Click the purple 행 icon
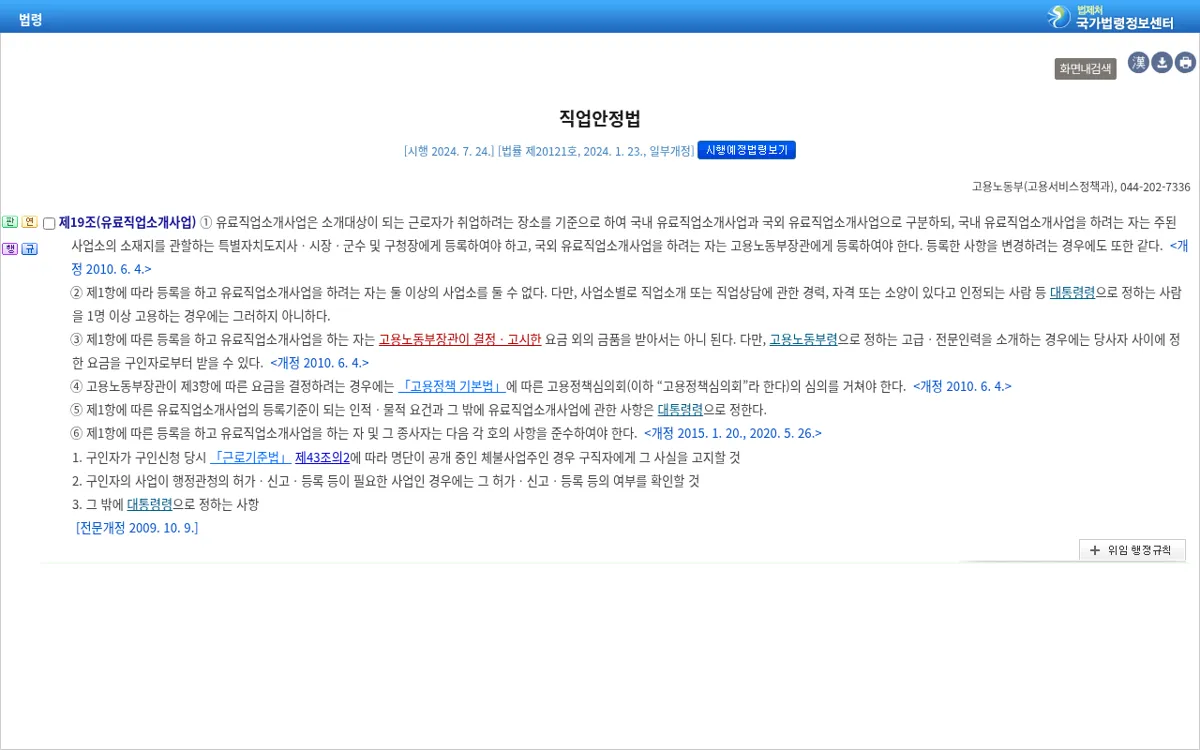The width and height of the screenshot is (1200, 750). click(x=10, y=248)
